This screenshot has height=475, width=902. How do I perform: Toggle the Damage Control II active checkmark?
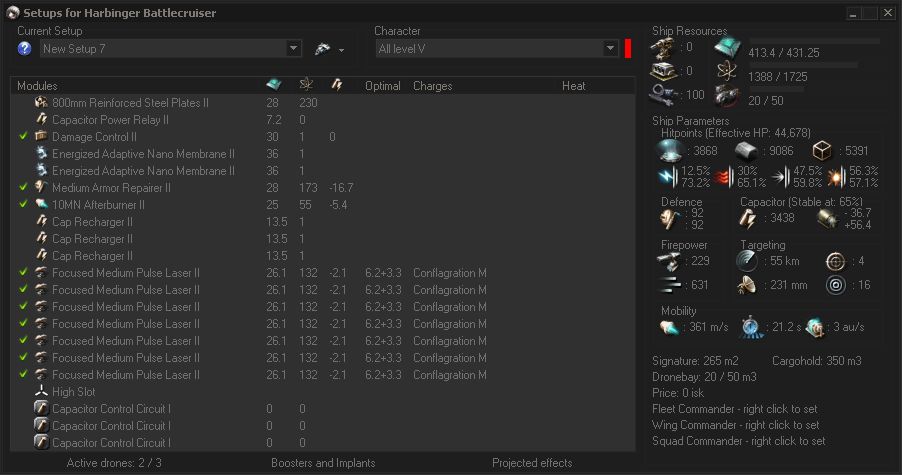(x=23, y=136)
